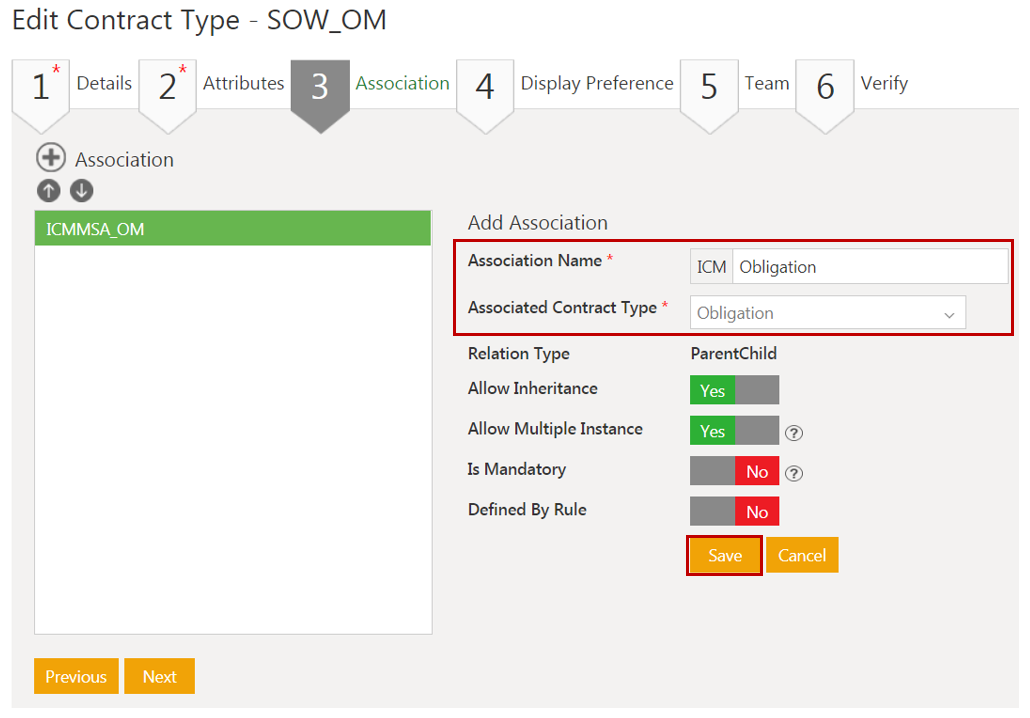Click the add Association plus icon
The image size is (1030, 718).
coord(50,158)
